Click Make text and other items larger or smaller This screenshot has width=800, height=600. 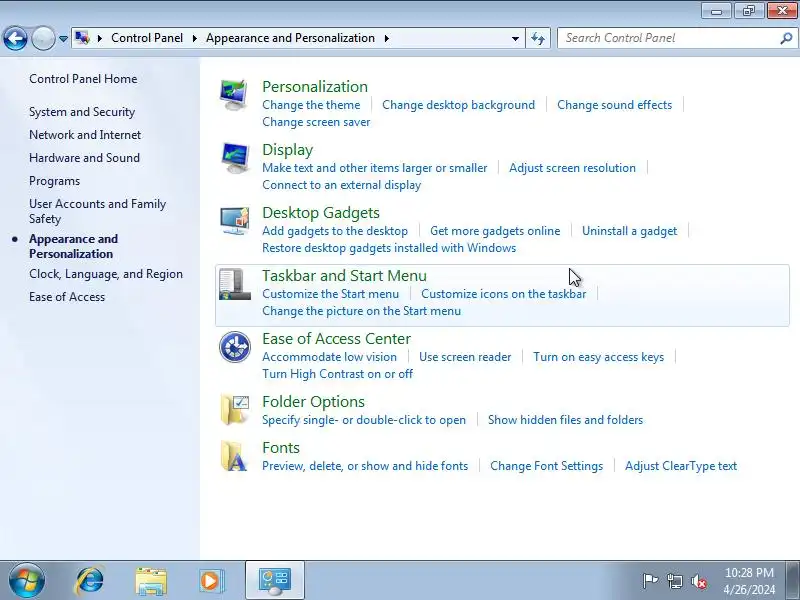[374, 168]
